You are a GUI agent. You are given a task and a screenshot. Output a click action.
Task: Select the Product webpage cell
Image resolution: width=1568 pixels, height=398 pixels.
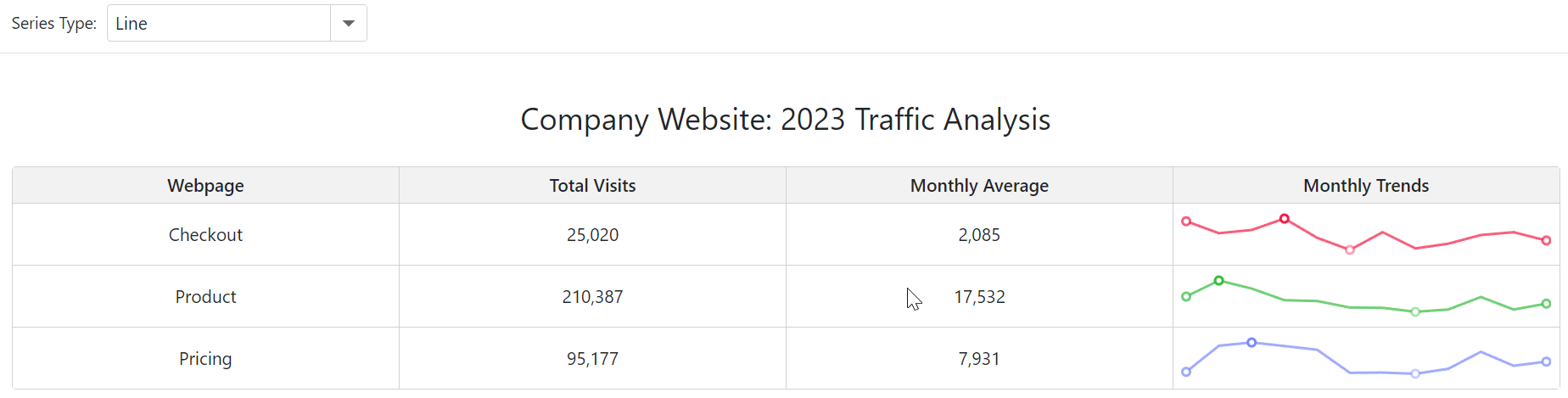pyautogui.click(x=206, y=296)
